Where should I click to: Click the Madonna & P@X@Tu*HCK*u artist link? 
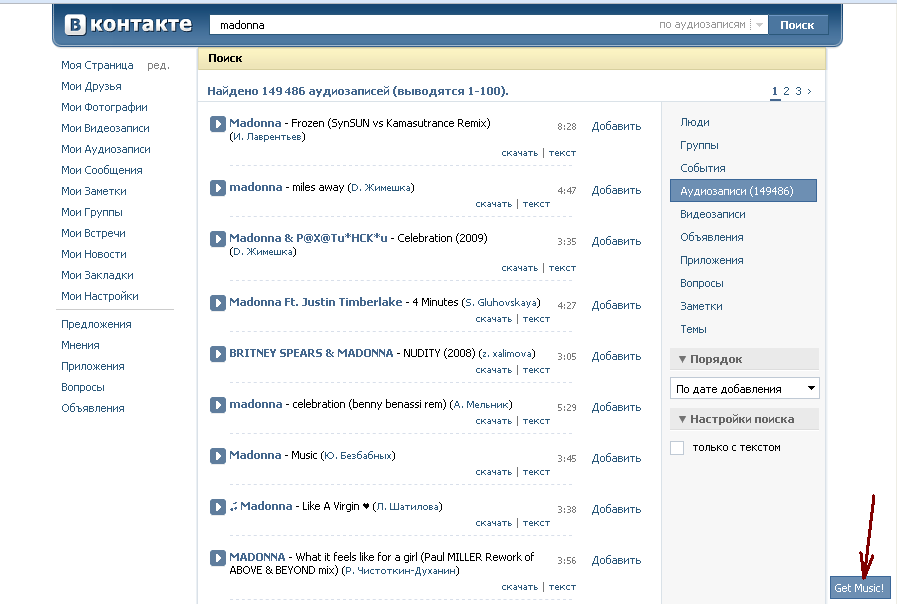[x=308, y=238]
